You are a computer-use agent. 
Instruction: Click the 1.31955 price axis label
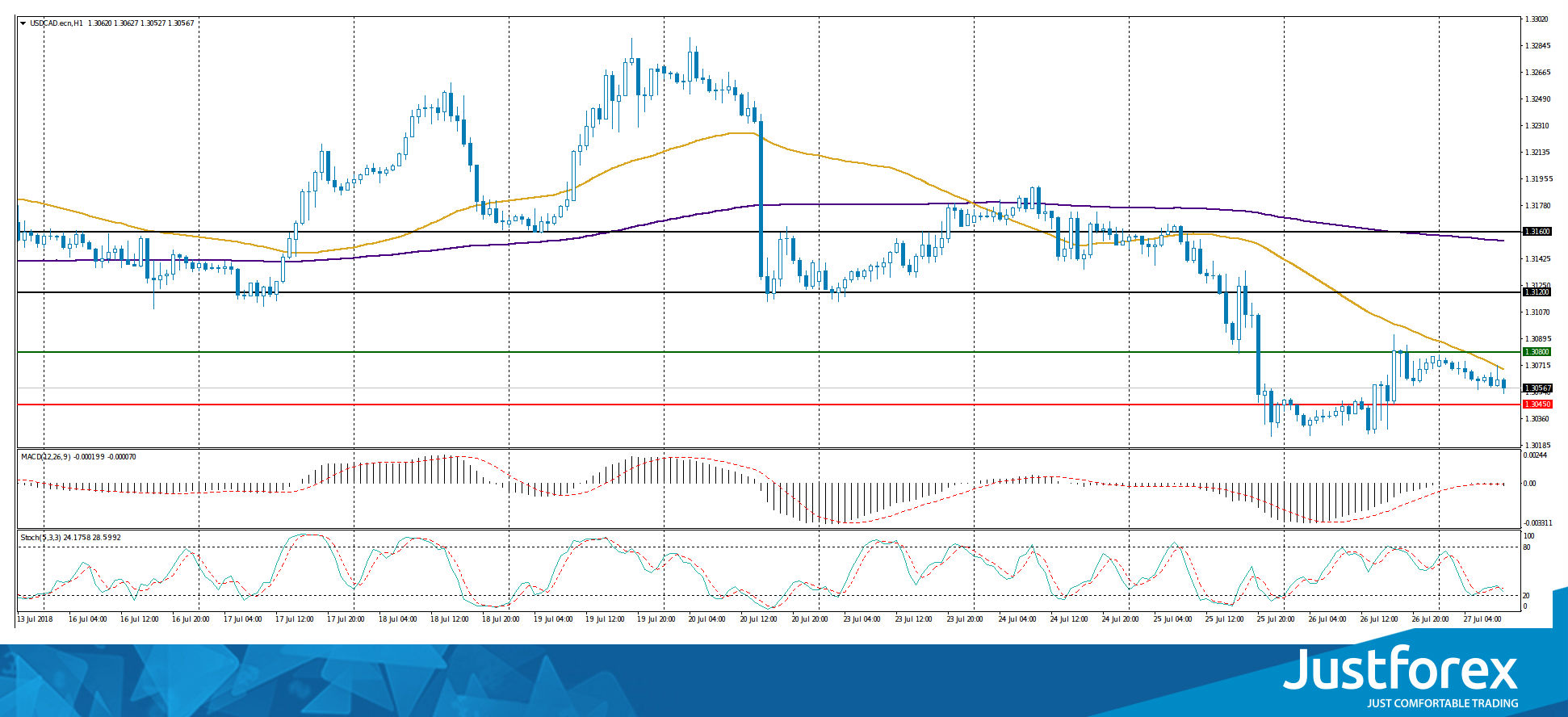[x=1537, y=179]
